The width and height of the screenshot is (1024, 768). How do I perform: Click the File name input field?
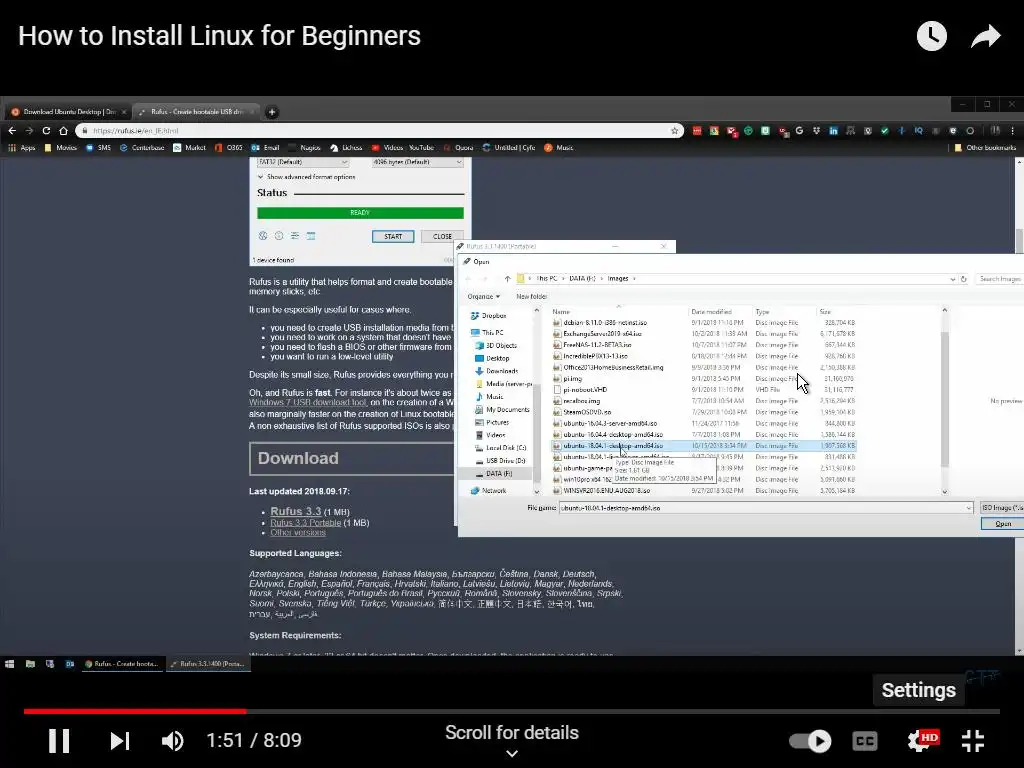(766, 507)
